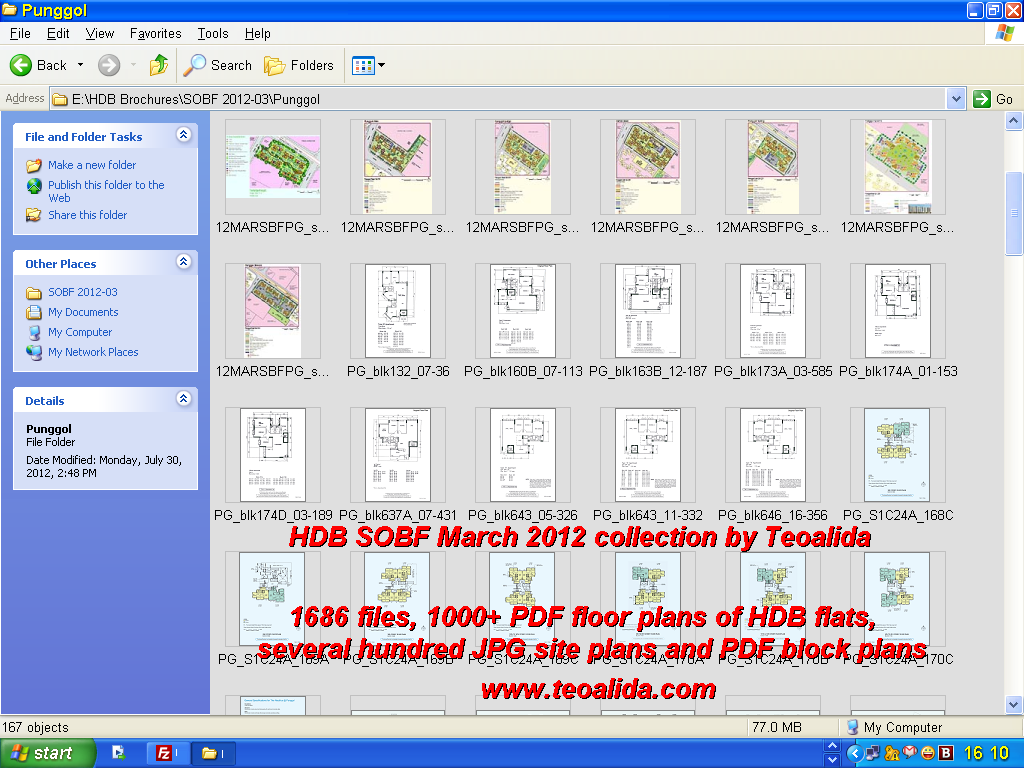The height and width of the screenshot is (768, 1024).
Task: Select PG_blk132_07-36 floor plan thumbnail
Action: [398, 311]
